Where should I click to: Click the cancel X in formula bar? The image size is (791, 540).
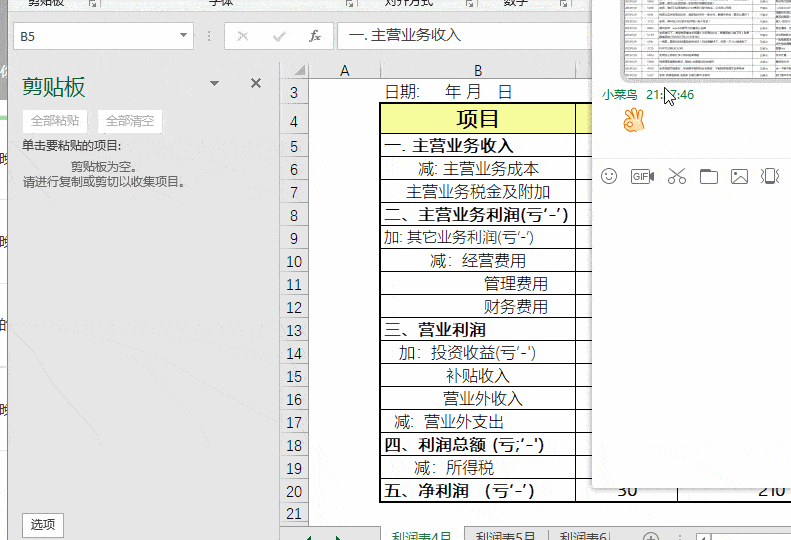point(243,36)
